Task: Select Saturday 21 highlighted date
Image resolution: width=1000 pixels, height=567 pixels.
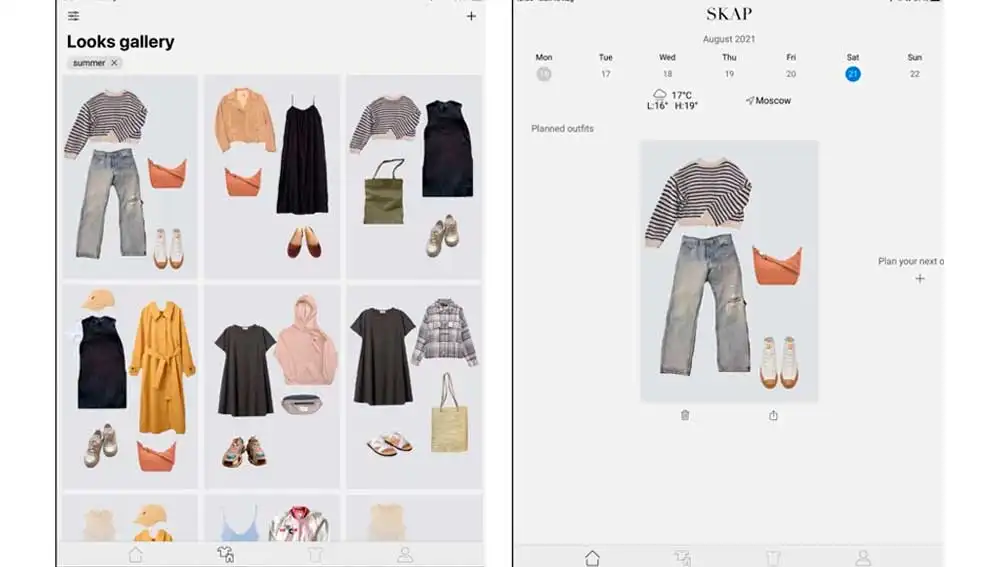Action: click(x=853, y=74)
